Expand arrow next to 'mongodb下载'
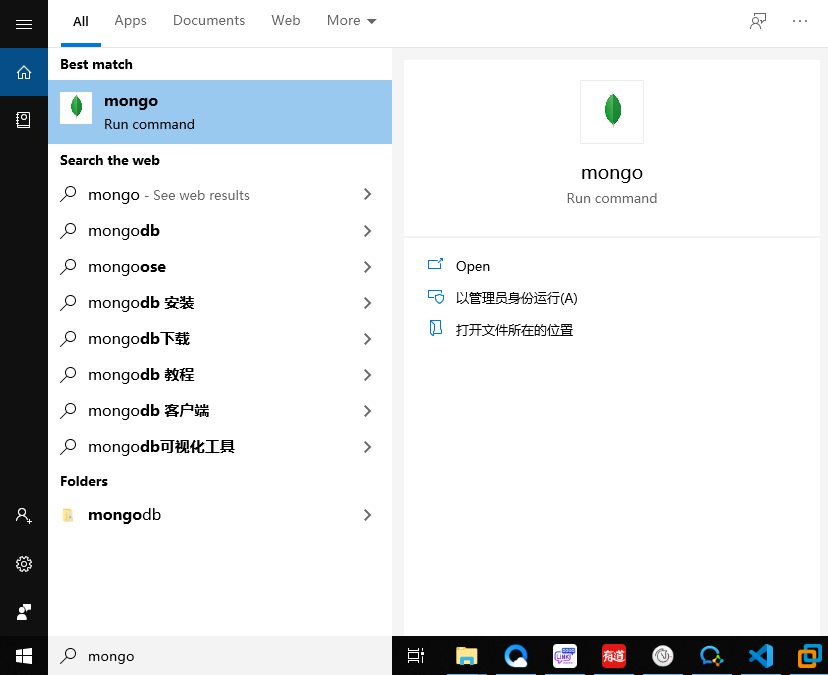 pyautogui.click(x=368, y=339)
